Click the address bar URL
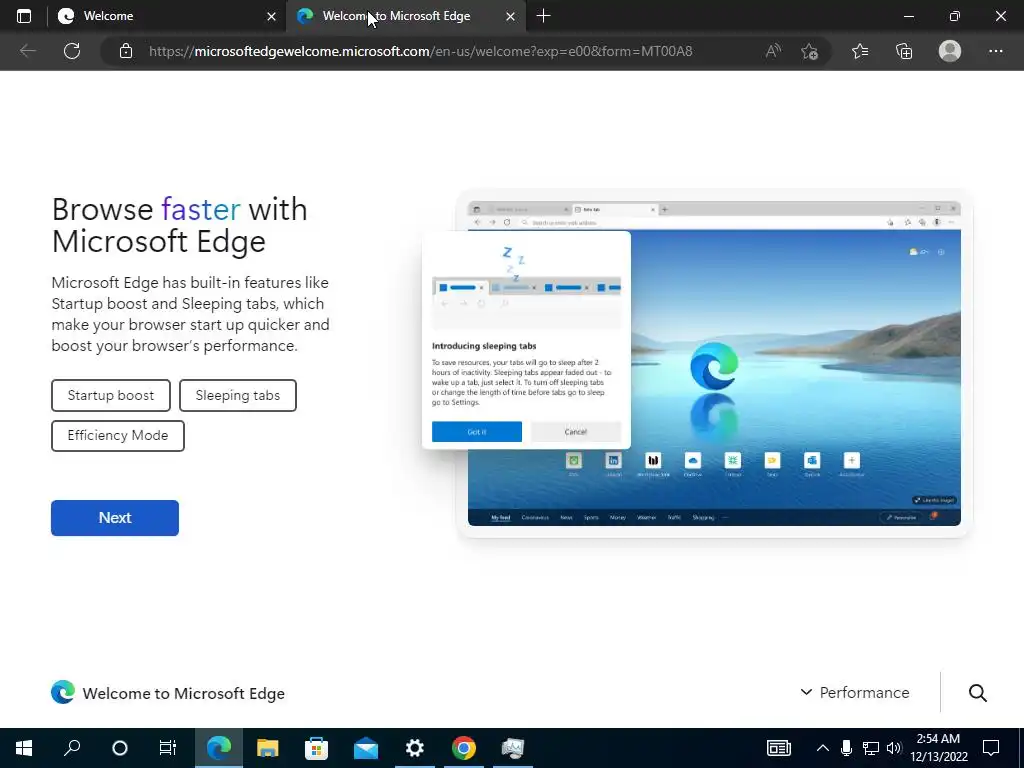The height and width of the screenshot is (768, 1024). (x=421, y=51)
